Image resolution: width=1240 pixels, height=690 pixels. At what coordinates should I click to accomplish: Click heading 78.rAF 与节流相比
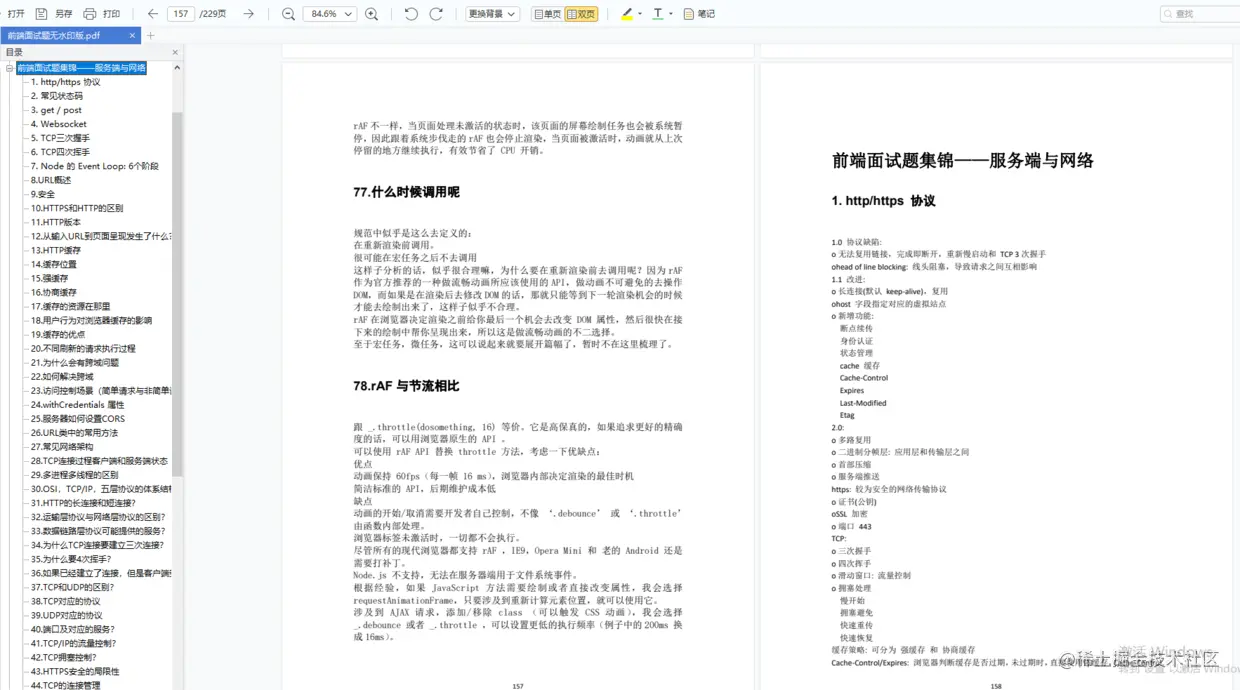click(x=406, y=385)
